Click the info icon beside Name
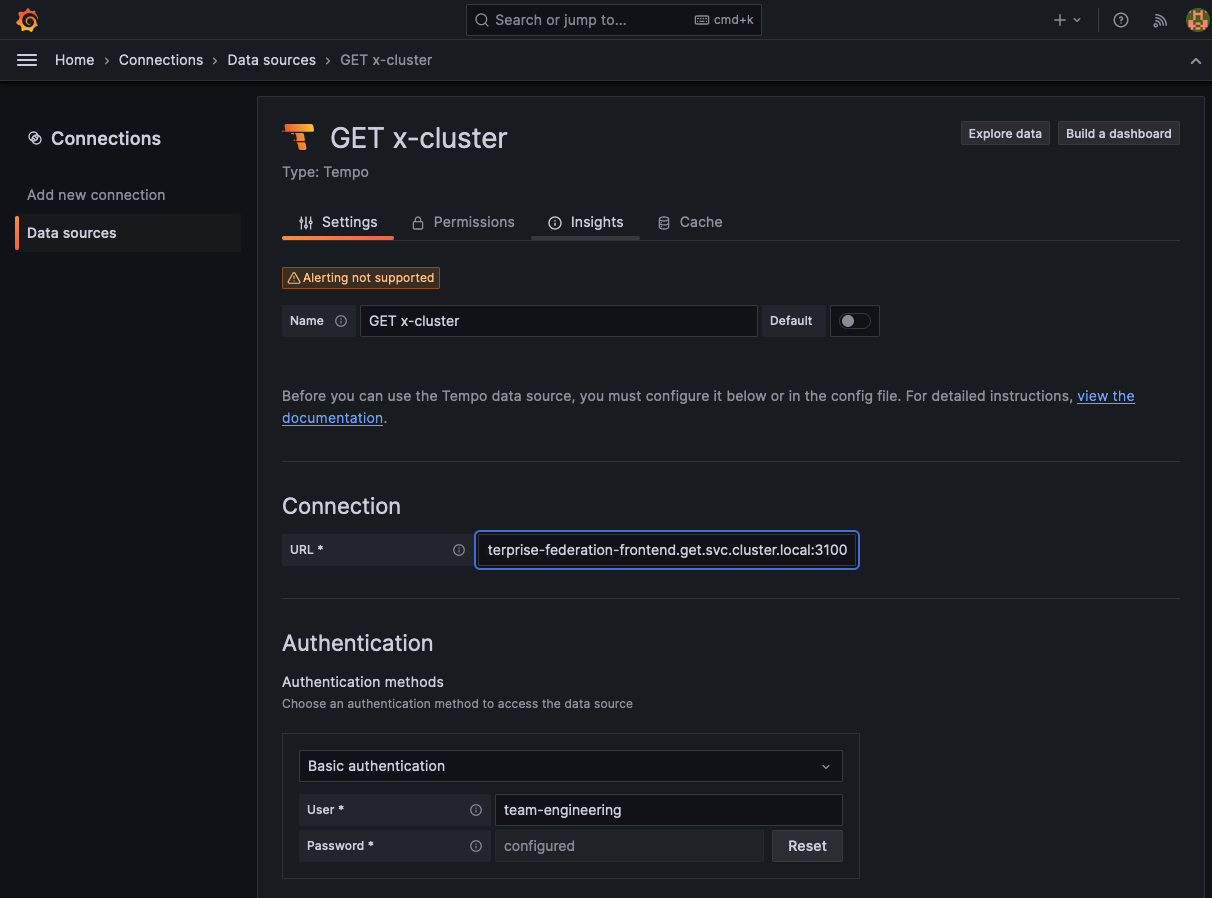Viewport: 1212px width, 898px height. click(341, 321)
